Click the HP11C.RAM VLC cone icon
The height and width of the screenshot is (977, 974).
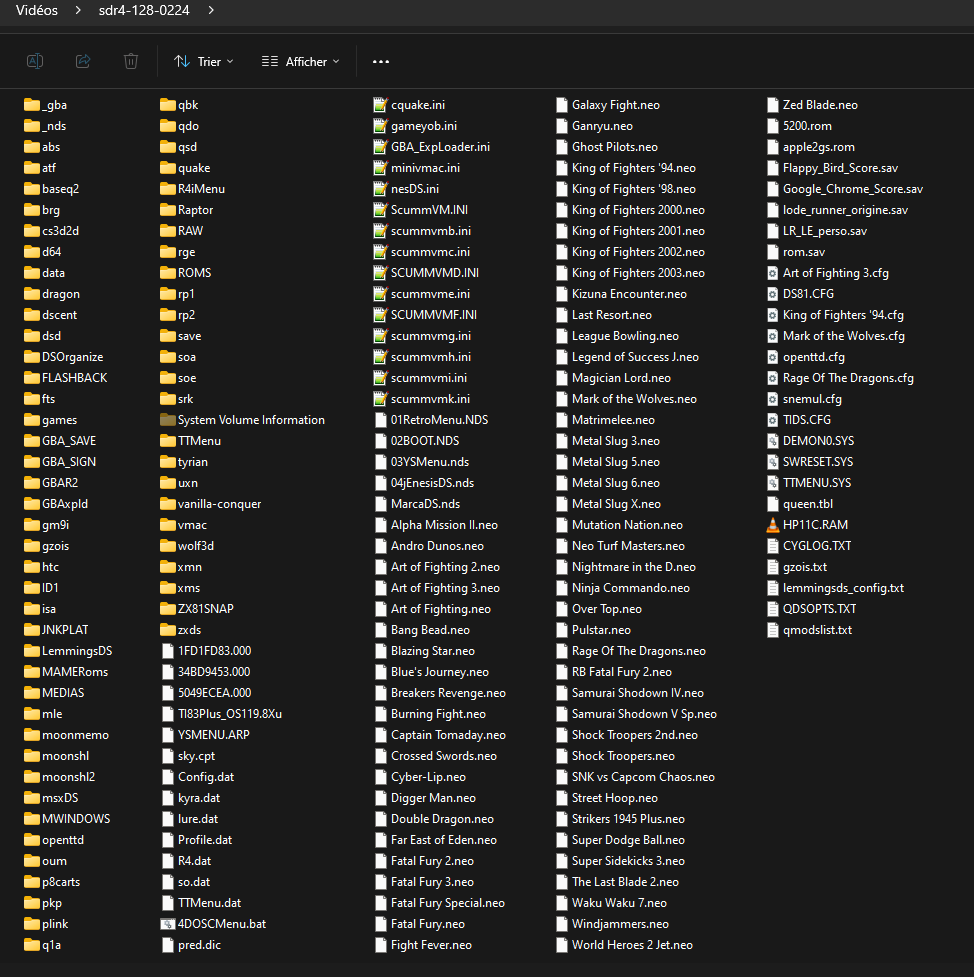click(773, 525)
